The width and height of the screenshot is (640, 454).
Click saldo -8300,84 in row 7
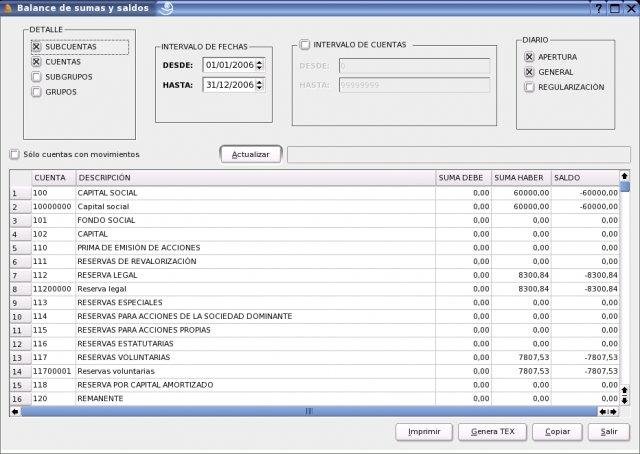585,275
